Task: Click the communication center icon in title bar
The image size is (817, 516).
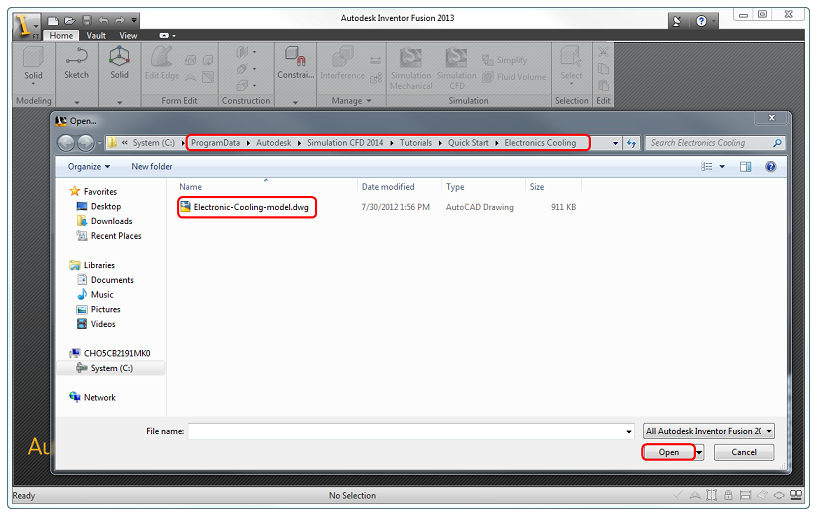Action: coord(677,21)
